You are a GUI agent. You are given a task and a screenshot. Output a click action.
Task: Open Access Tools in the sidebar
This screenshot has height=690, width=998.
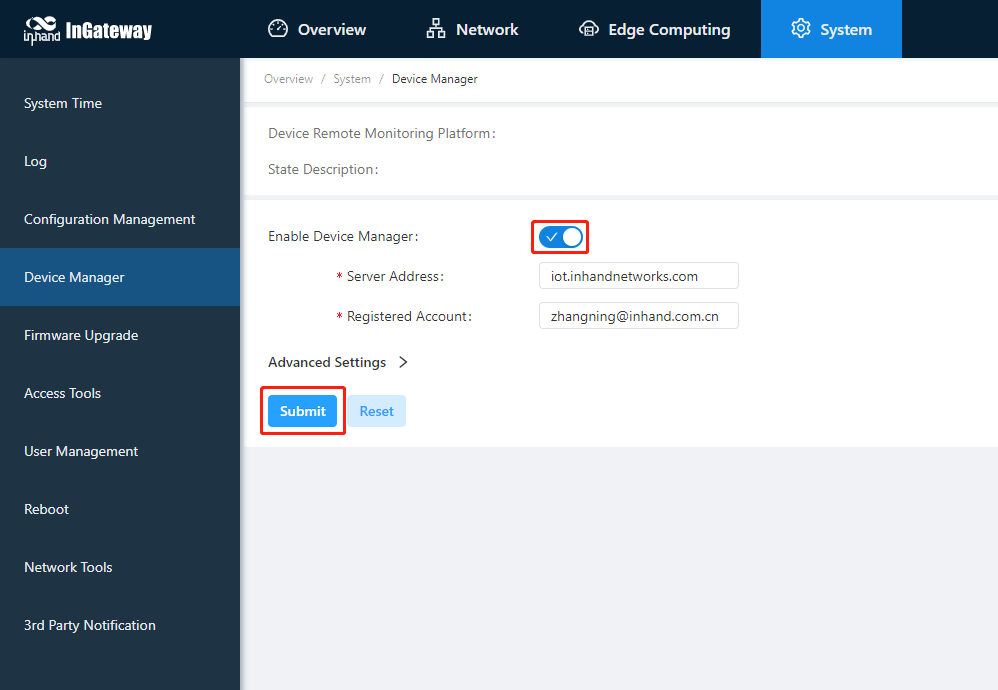[120, 393]
